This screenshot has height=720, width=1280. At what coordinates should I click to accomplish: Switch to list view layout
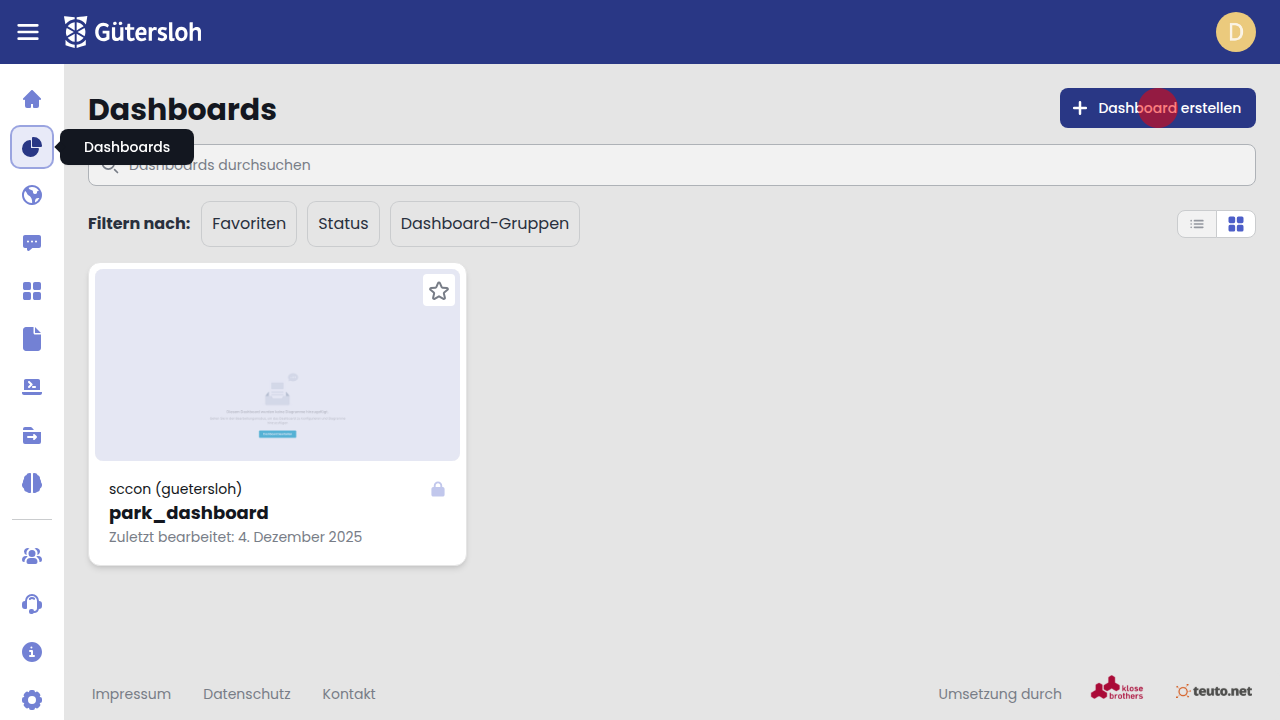coord(1197,224)
